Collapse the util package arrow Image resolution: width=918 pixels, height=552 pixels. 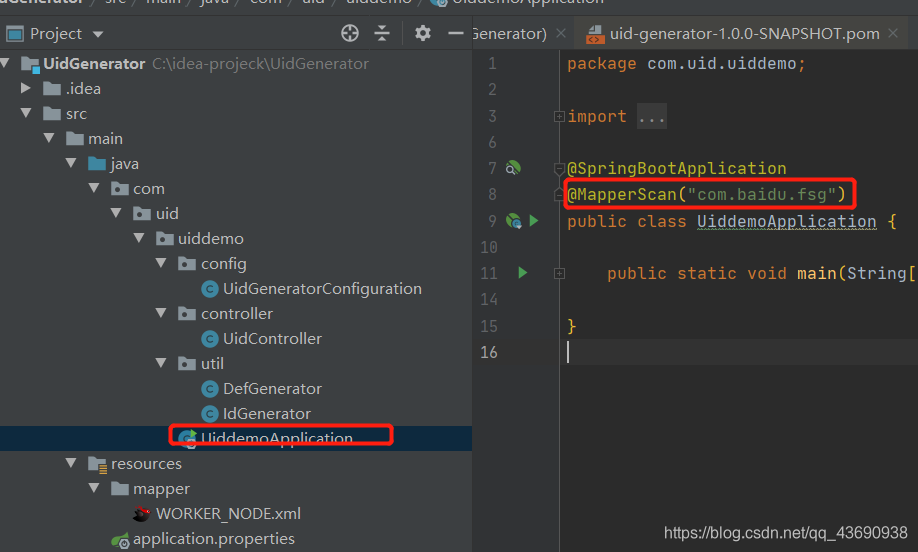162,363
